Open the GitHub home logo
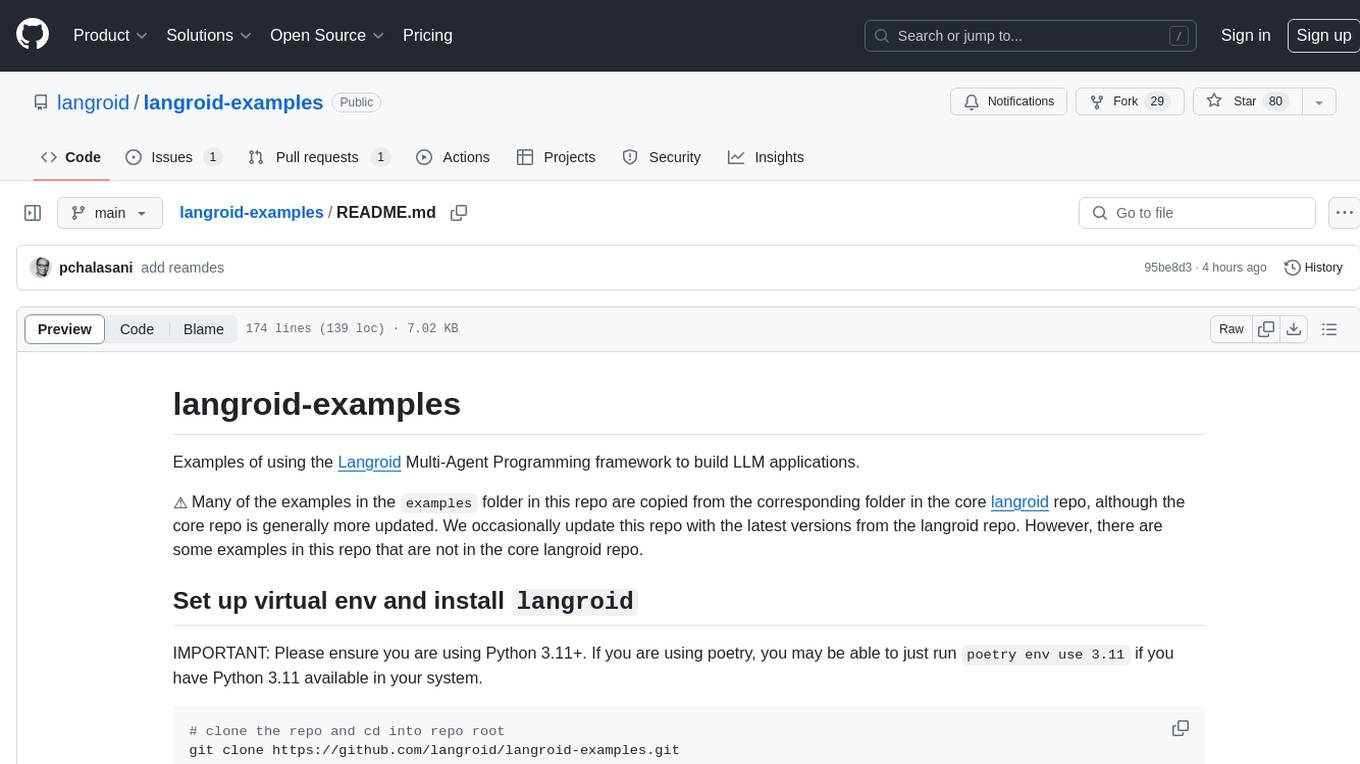This screenshot has width=1360, height=764. click(32, 35)
